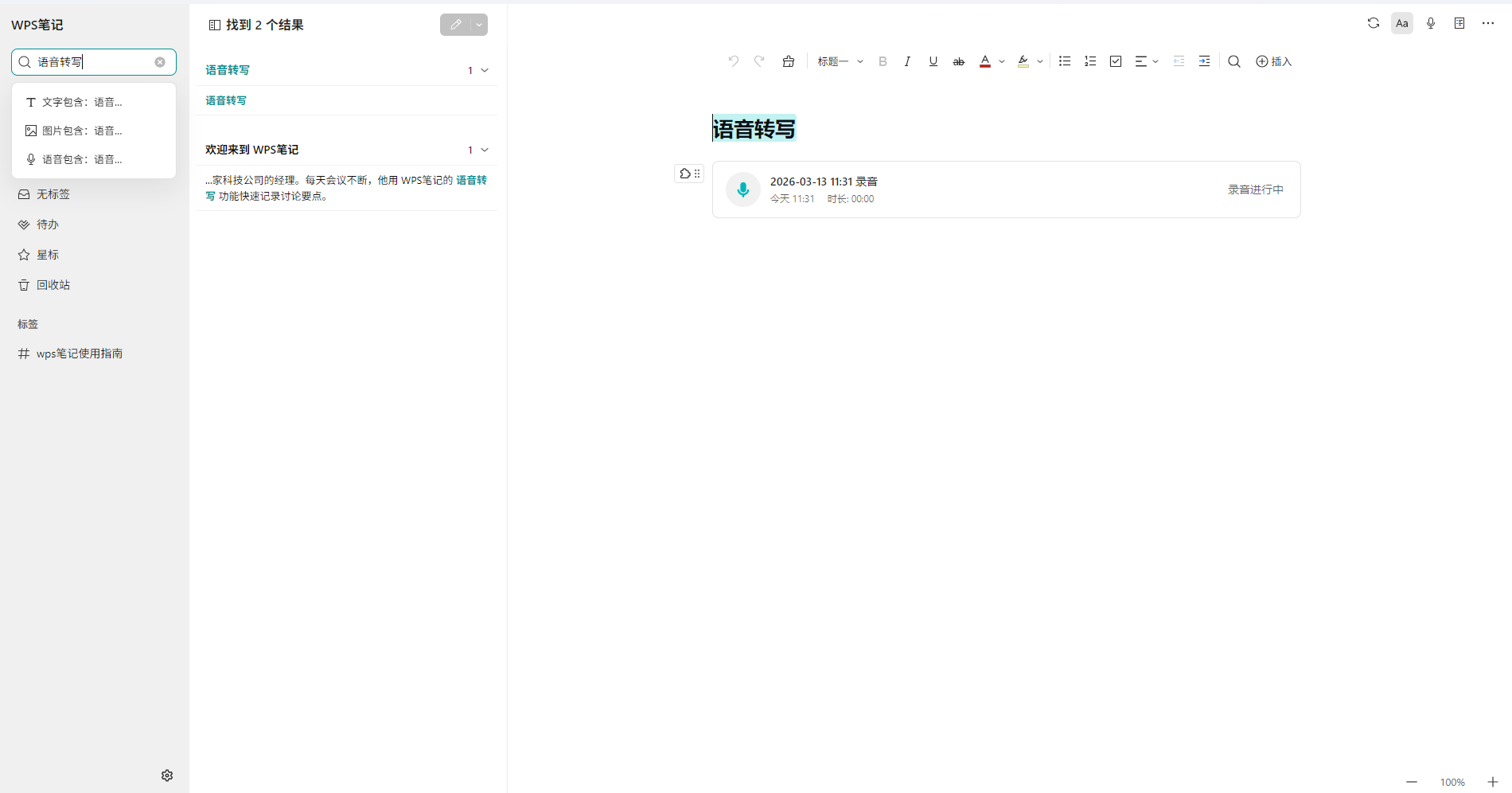Insert a numbered list

pyautogui.click(x=1090, y=61)
